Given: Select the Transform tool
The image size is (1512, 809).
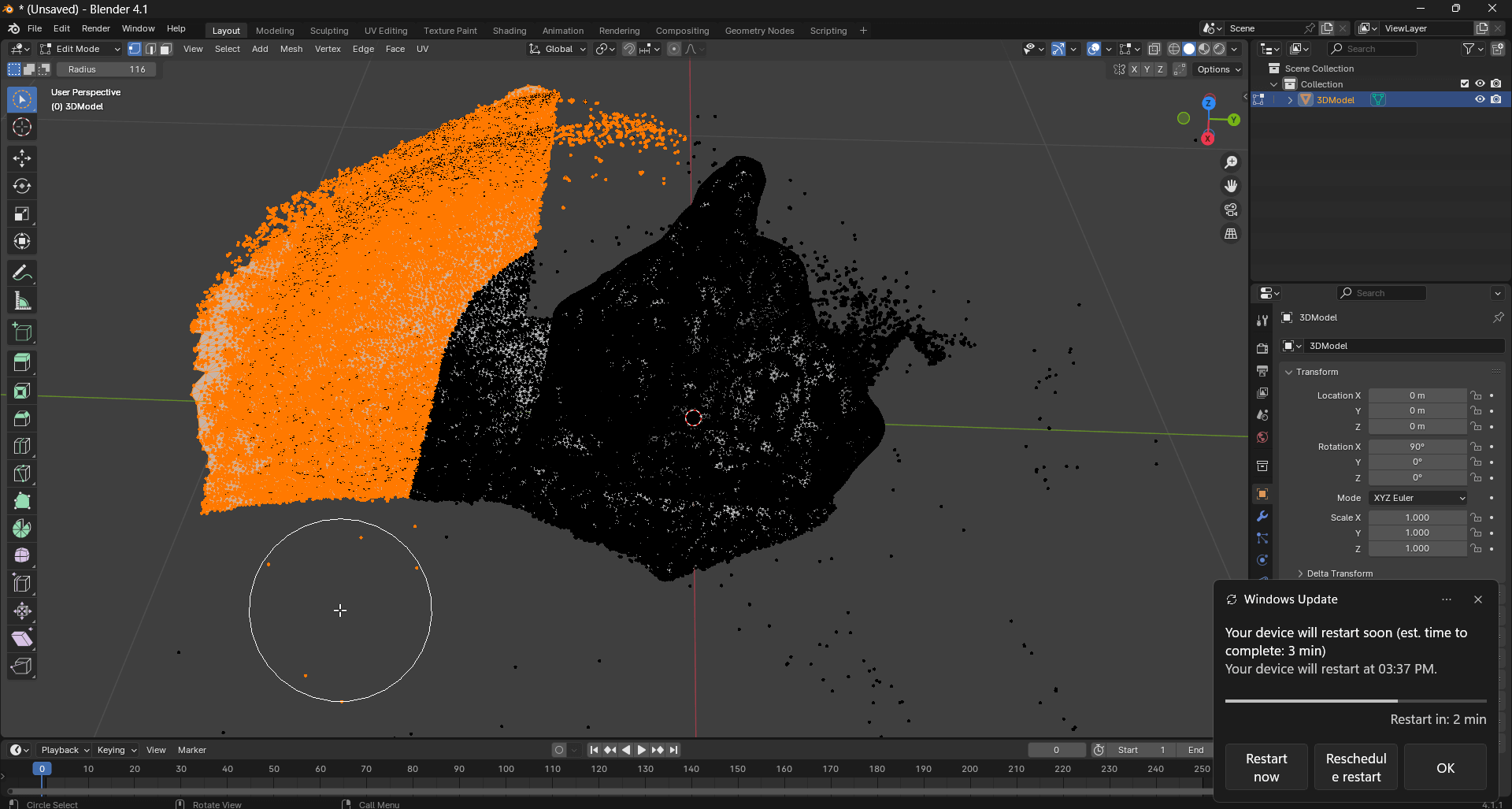Looking at the screenshot, I should coord(22,241).
